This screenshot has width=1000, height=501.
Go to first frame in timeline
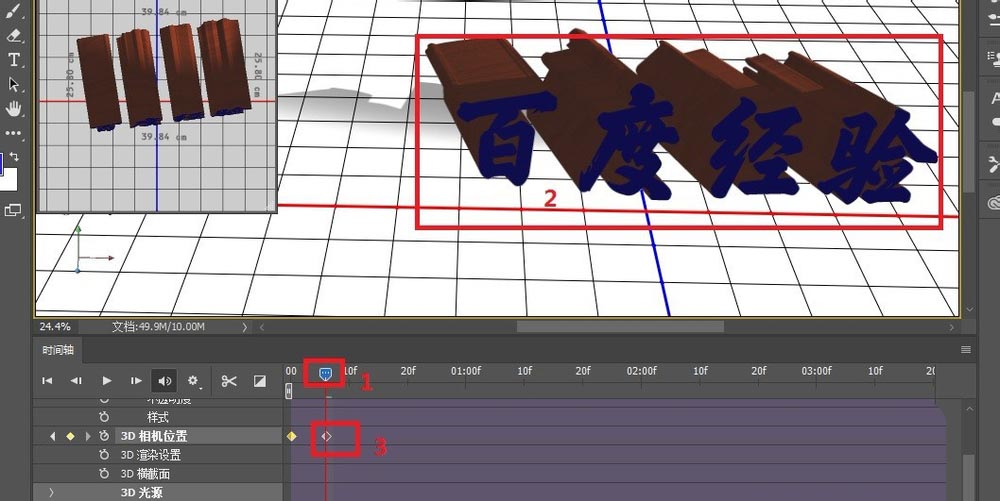(x=47, y=381)
